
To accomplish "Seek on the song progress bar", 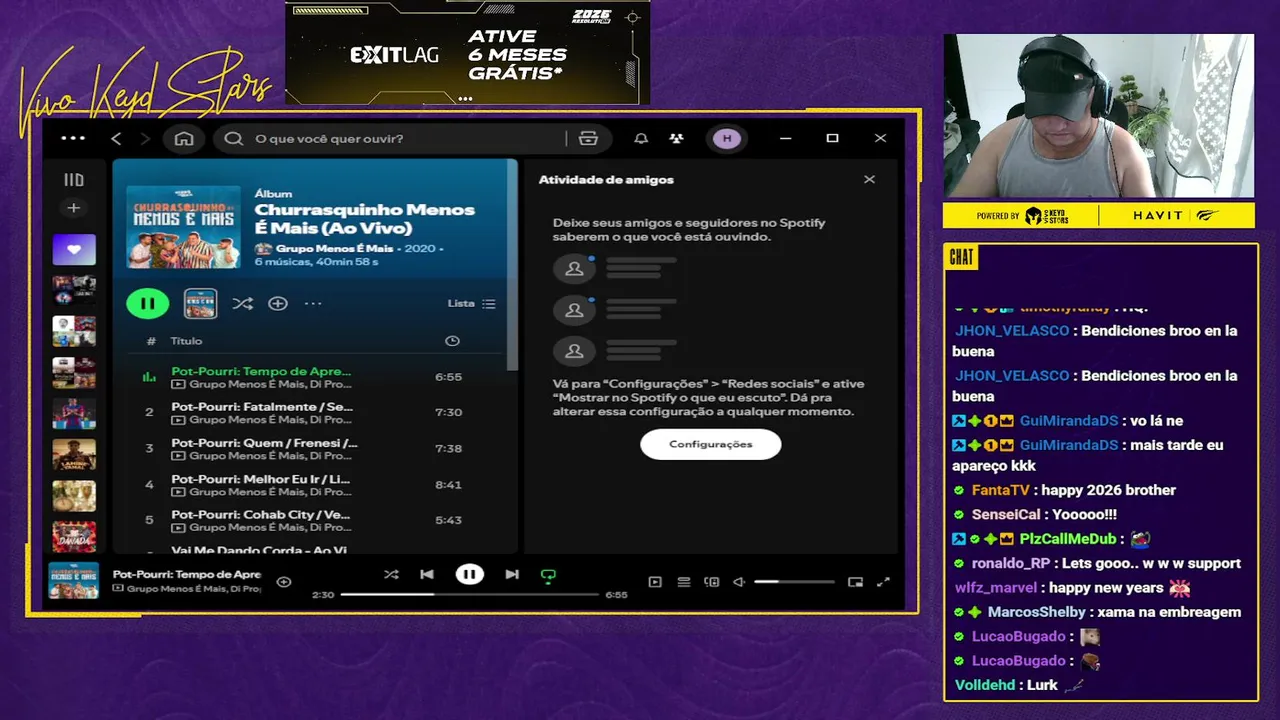I will point(469,594).
